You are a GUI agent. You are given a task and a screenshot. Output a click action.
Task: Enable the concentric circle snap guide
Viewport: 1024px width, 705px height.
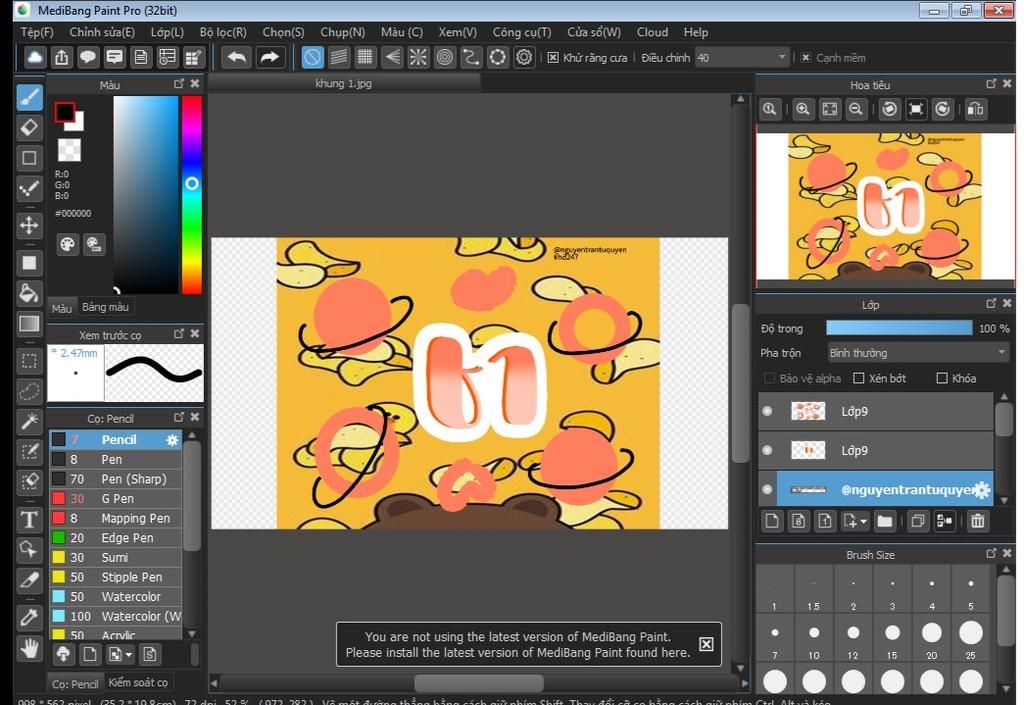point(445,57)
